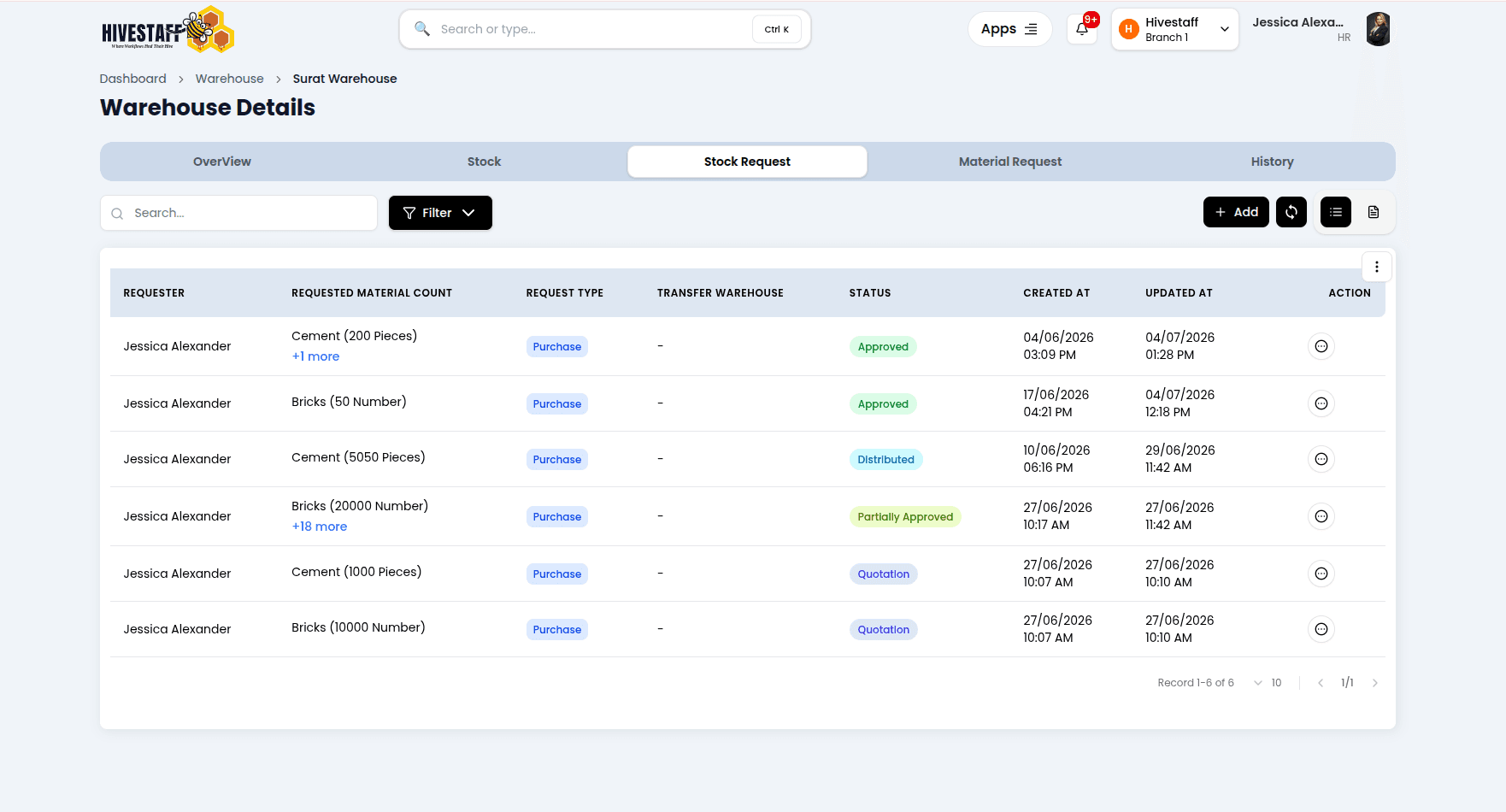
Task: Open the History tab
Action: tap(1272, 162)
